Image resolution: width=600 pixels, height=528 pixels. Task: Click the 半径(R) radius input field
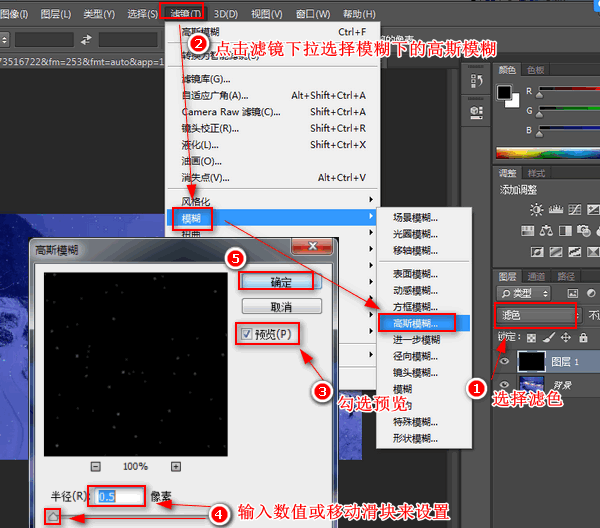click(x=119, y=496)
